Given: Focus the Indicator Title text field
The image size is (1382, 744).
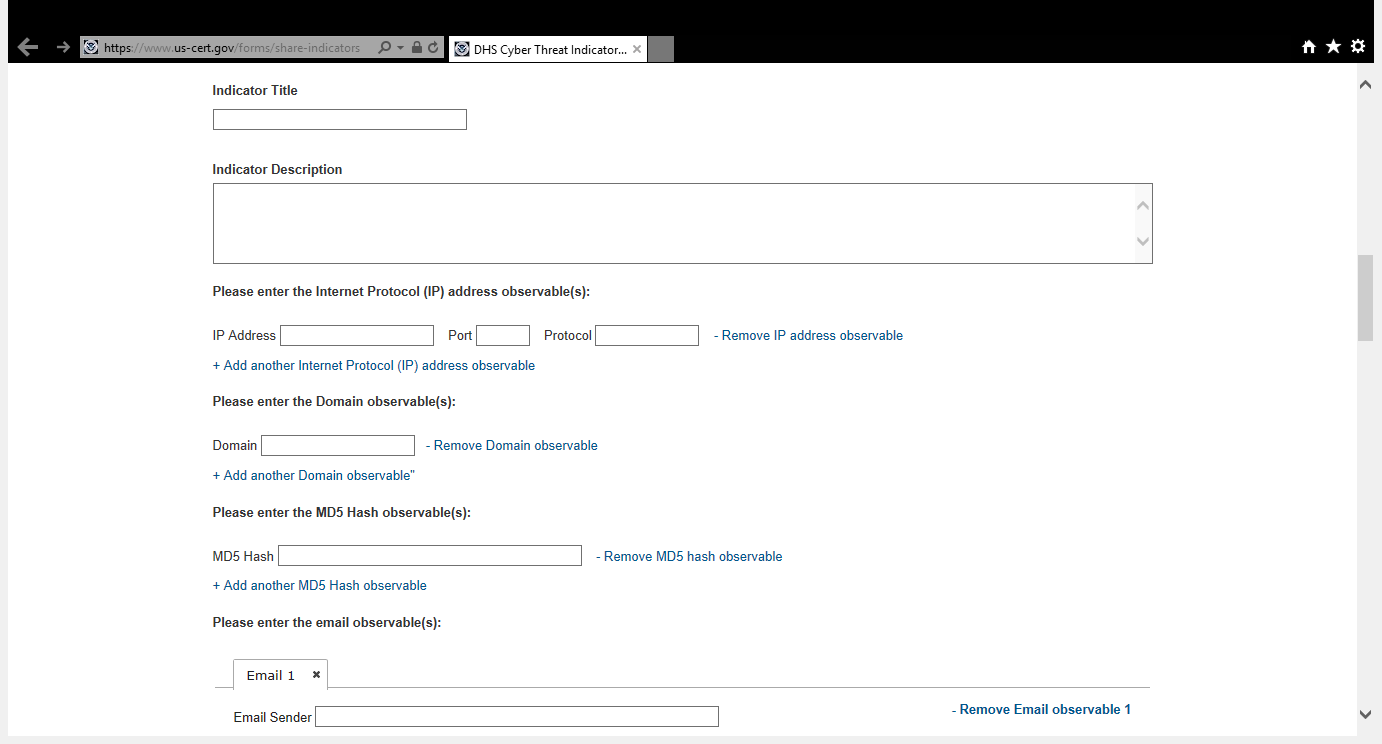Looking at the screenshot, I should pyautogui.click(x=340, y=120).
